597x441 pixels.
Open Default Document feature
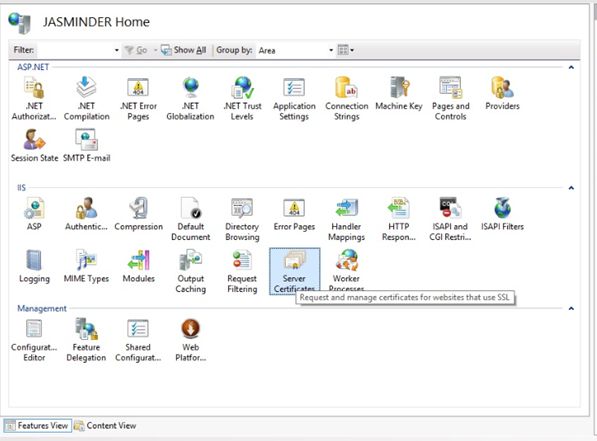(x=190, y=219)
